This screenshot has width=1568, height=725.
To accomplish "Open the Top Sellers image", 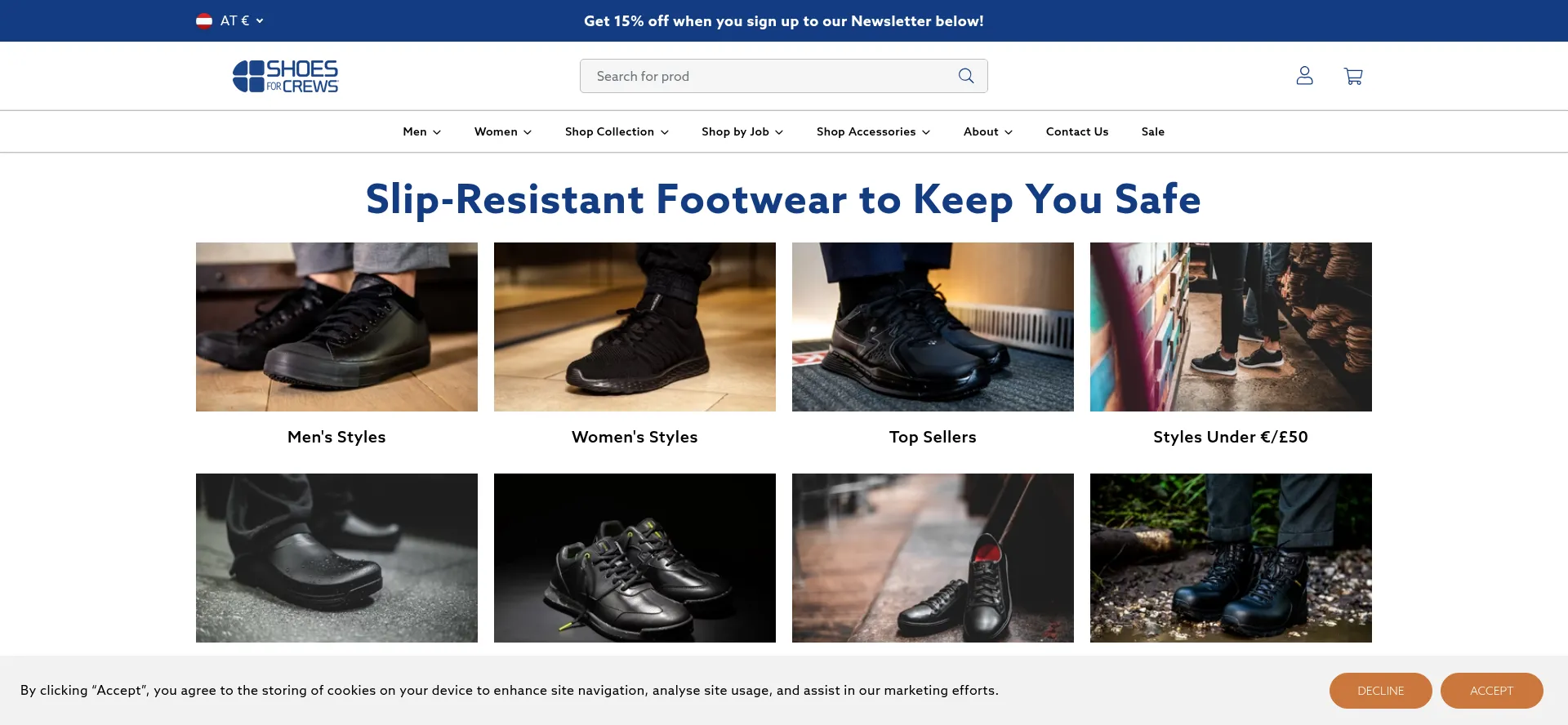I will [x=933, y=327].
